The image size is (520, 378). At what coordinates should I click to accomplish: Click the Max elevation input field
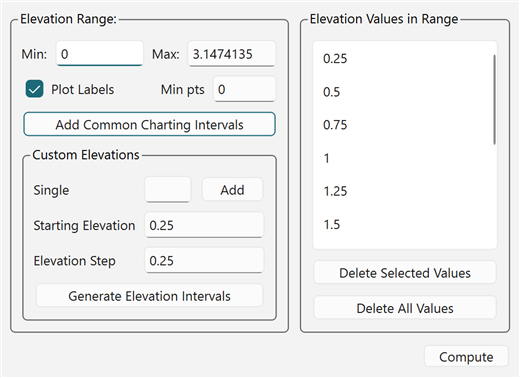click(232, 54)
